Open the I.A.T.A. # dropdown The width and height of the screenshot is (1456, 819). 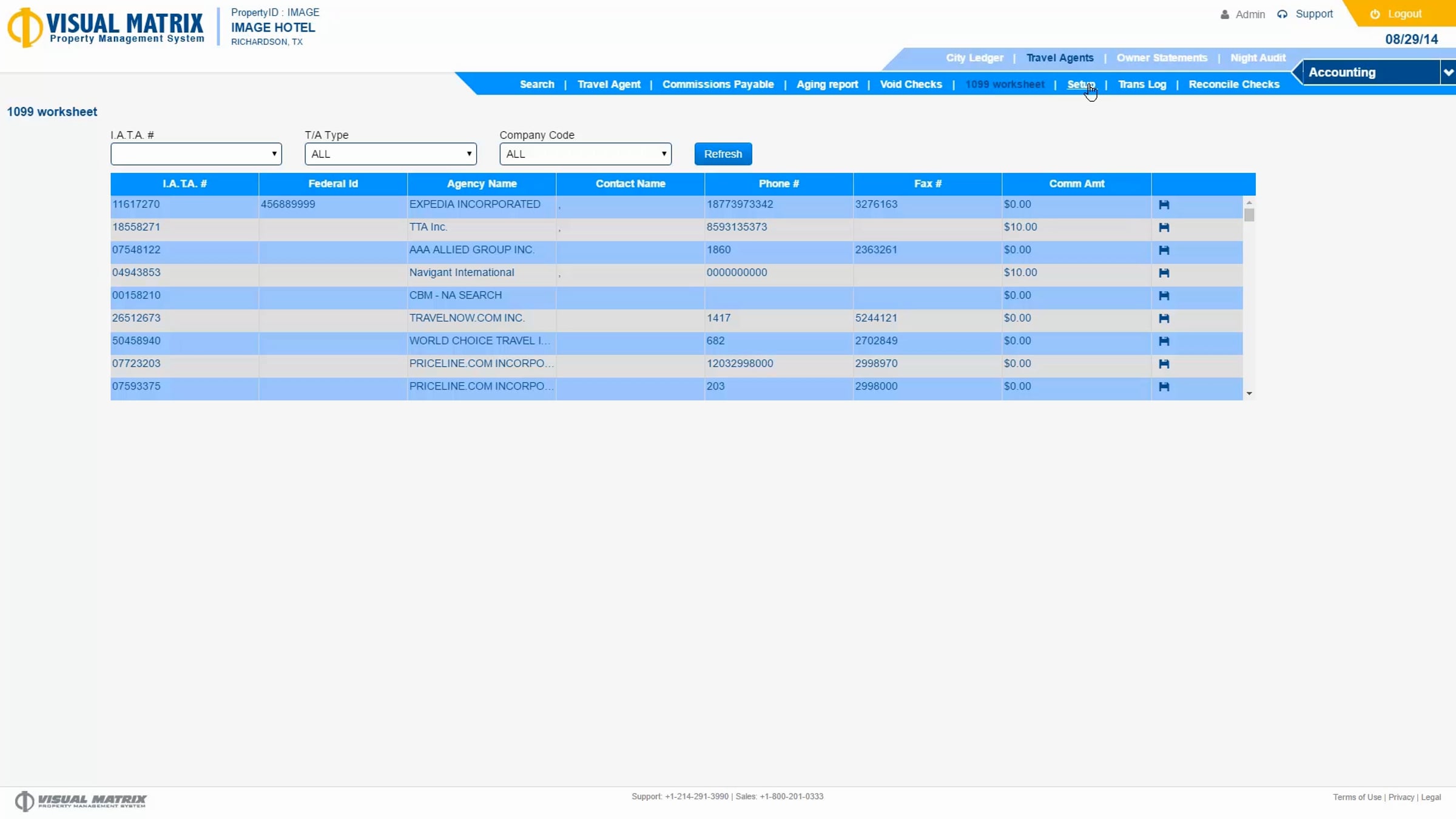(196, 154)
